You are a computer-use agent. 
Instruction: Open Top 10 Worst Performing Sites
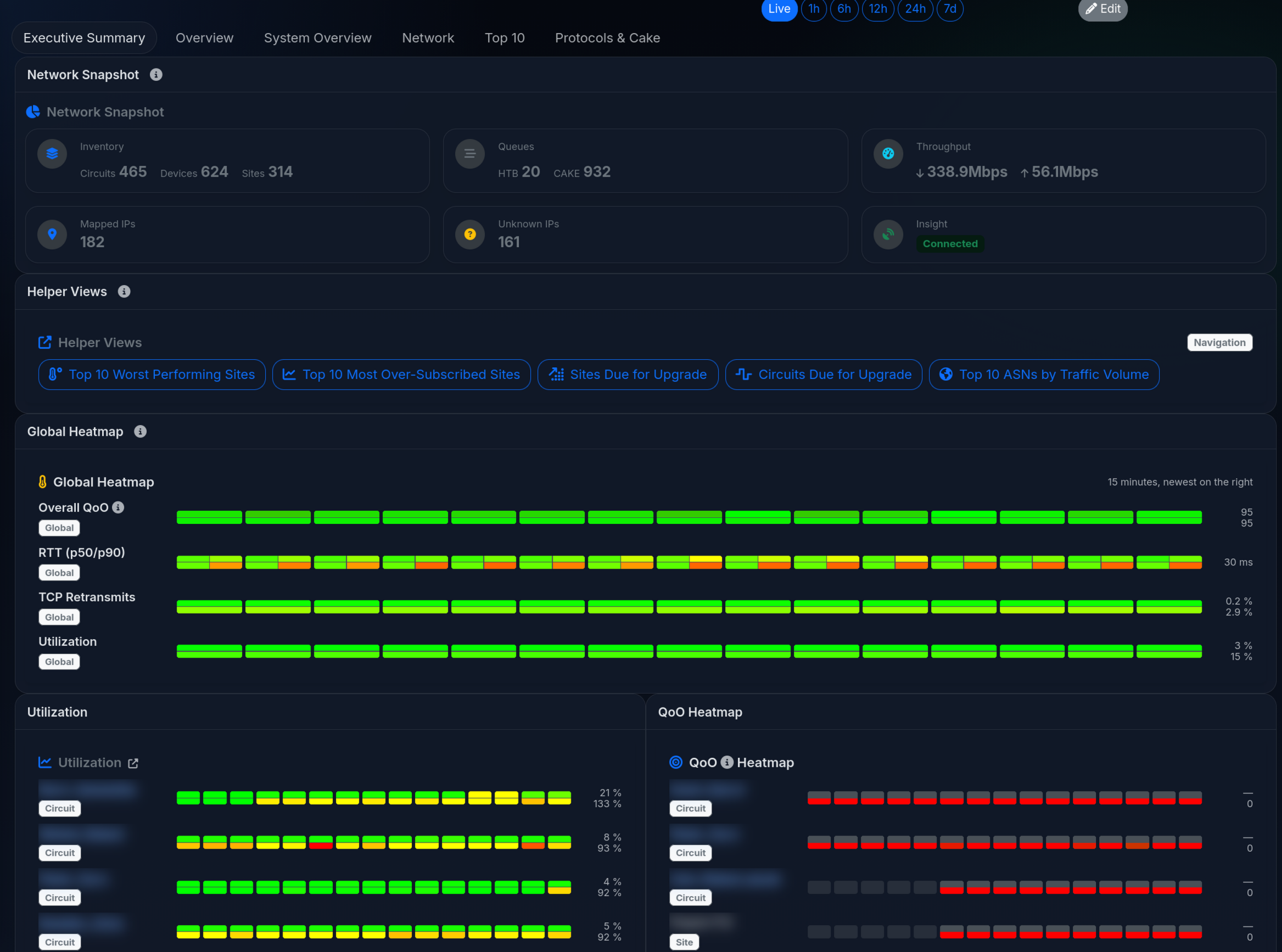152,374
